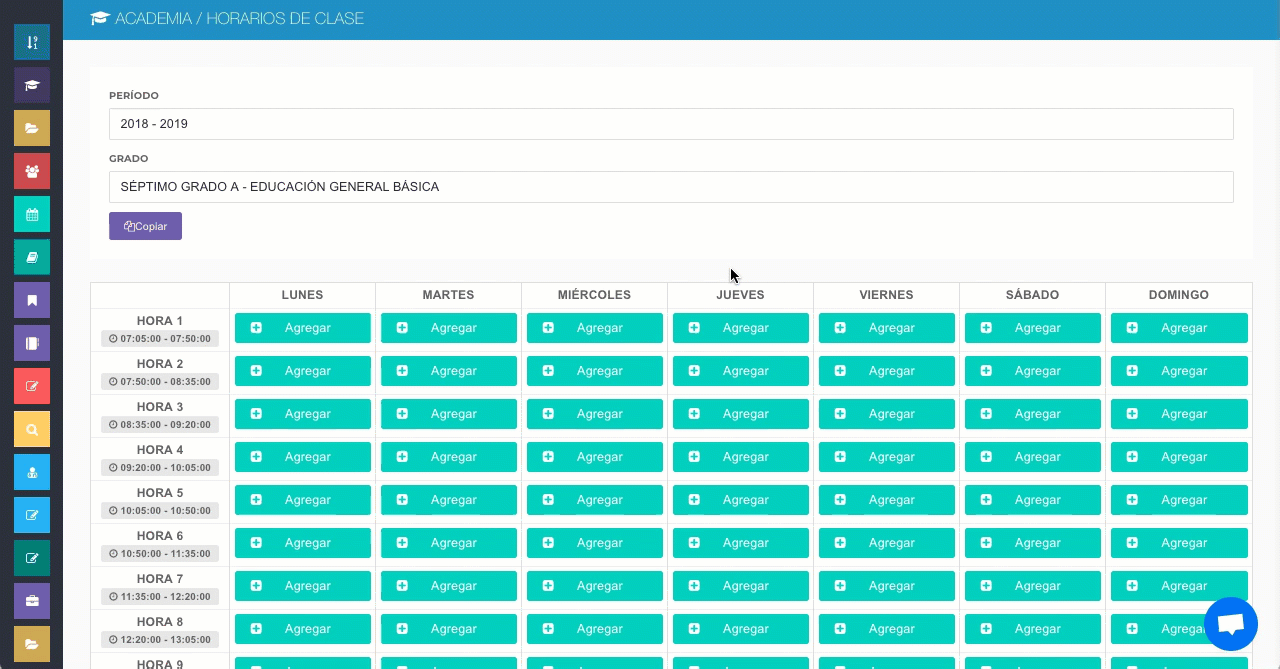Click Agregar for Martes at Hora 7
The image size is (1280, 669).
point(448,586)
